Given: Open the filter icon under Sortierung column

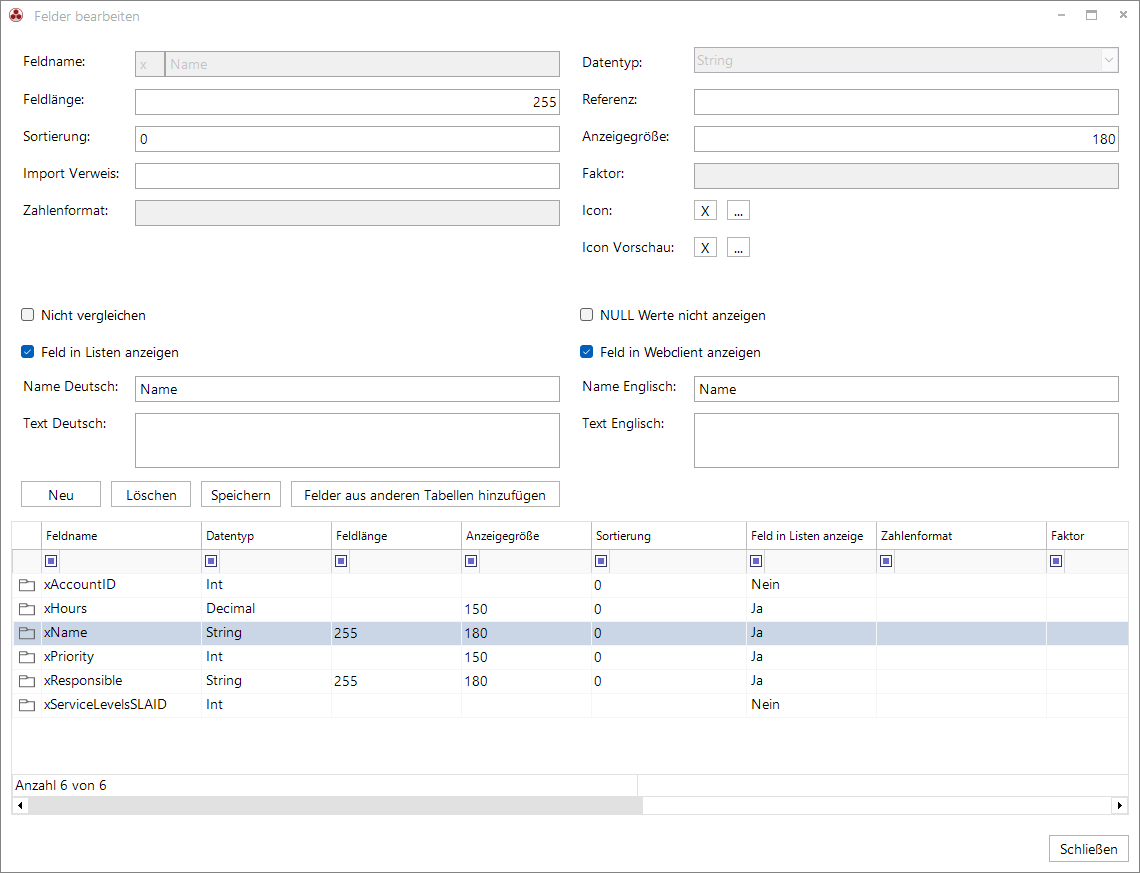Looking at the screenshot, I should [x=601, y=561].
